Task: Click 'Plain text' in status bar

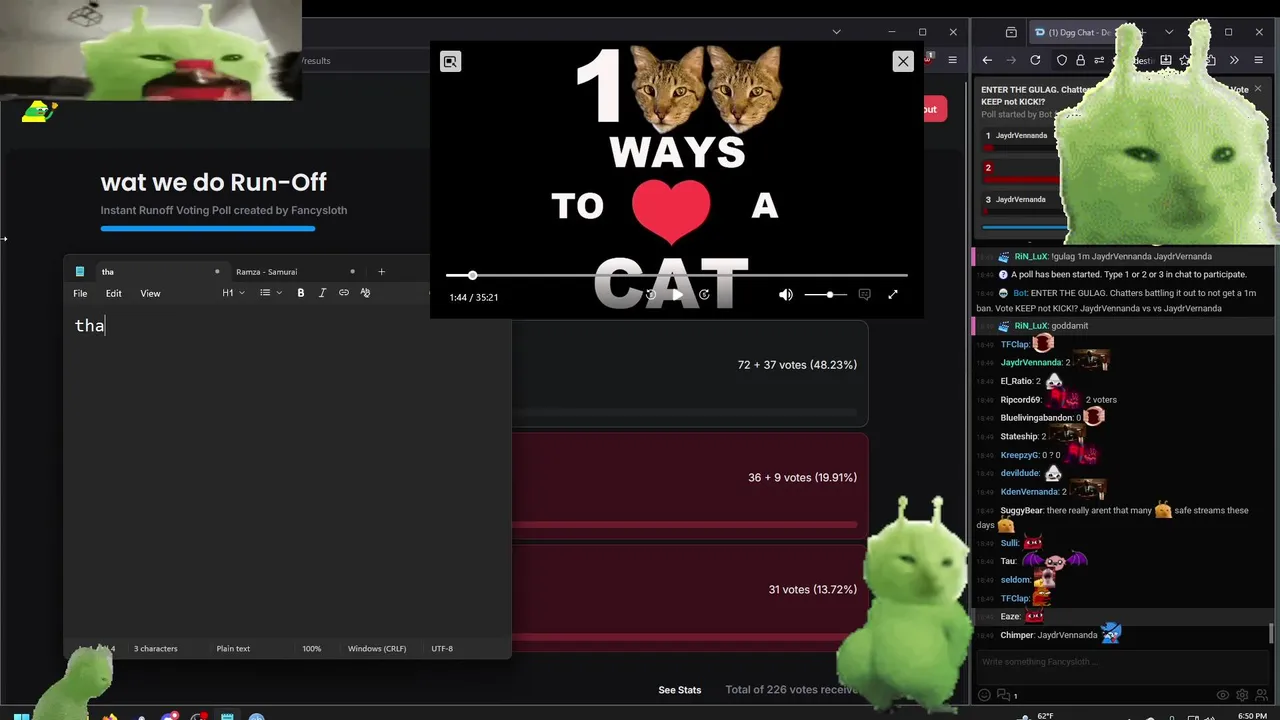Action: (233, 649)
